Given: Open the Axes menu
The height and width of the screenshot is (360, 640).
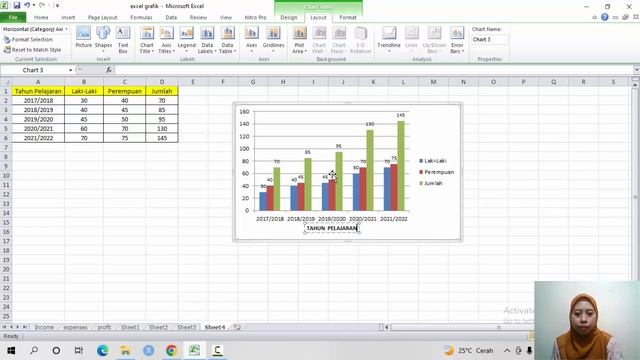Looking at the screenshot, I should tap(251, 39).
